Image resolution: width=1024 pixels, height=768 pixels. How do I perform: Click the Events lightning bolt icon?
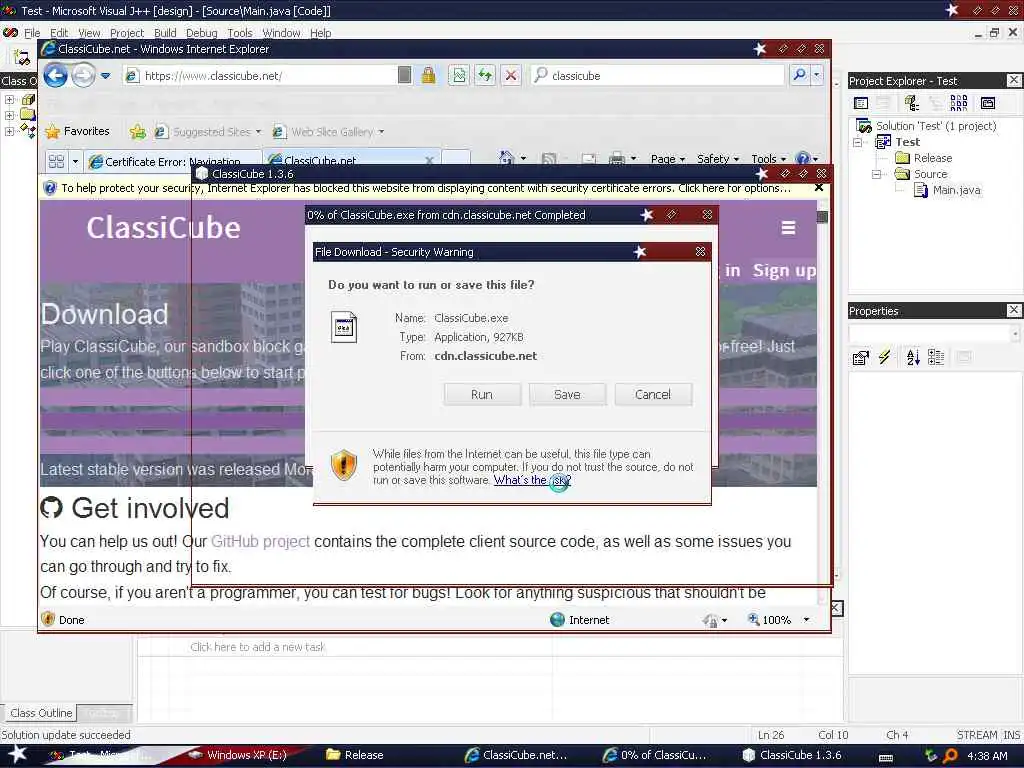[x=884, y=357]
